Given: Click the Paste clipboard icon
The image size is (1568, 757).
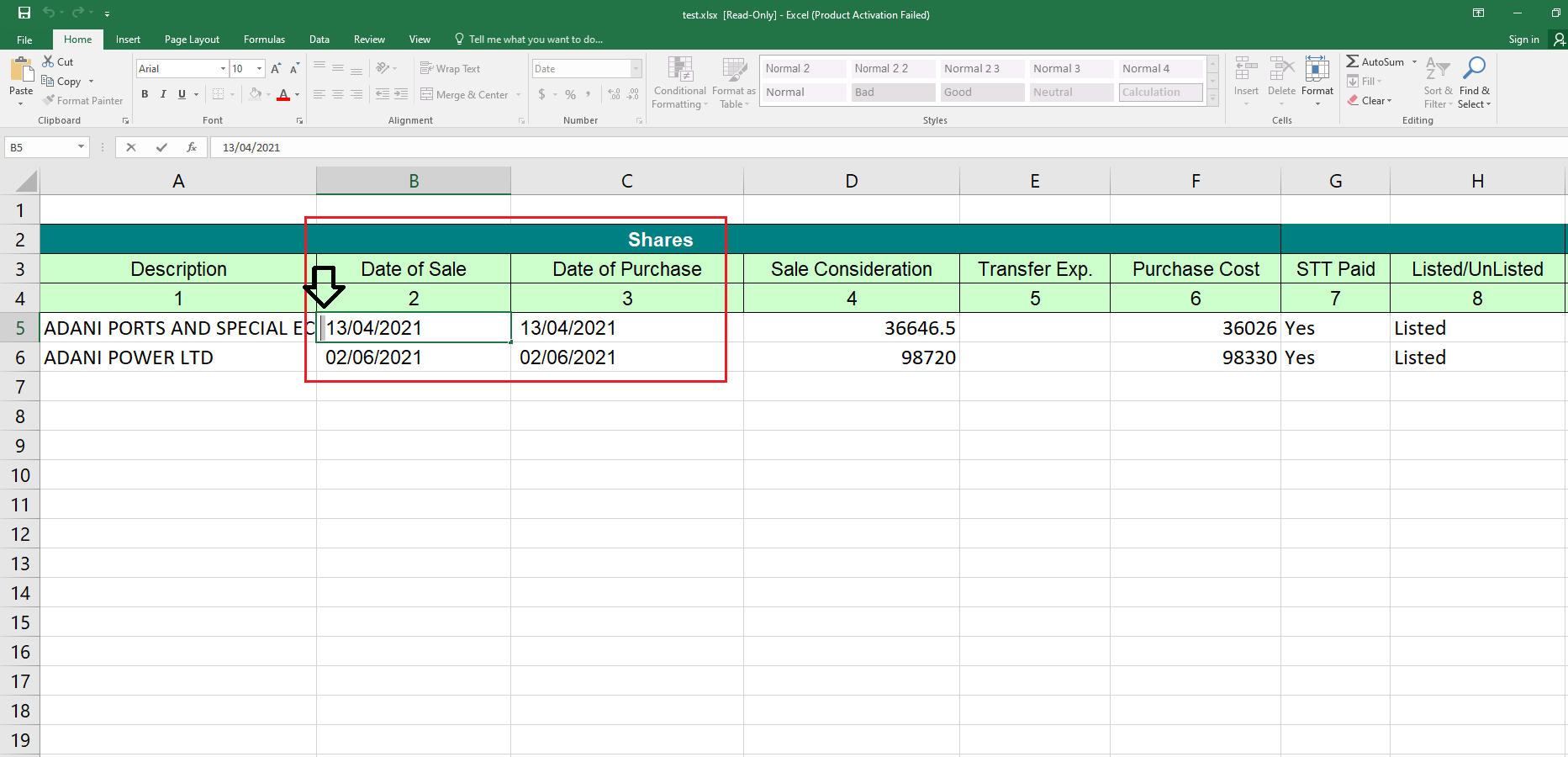Looking at the screenshot, I should point(21,70).
